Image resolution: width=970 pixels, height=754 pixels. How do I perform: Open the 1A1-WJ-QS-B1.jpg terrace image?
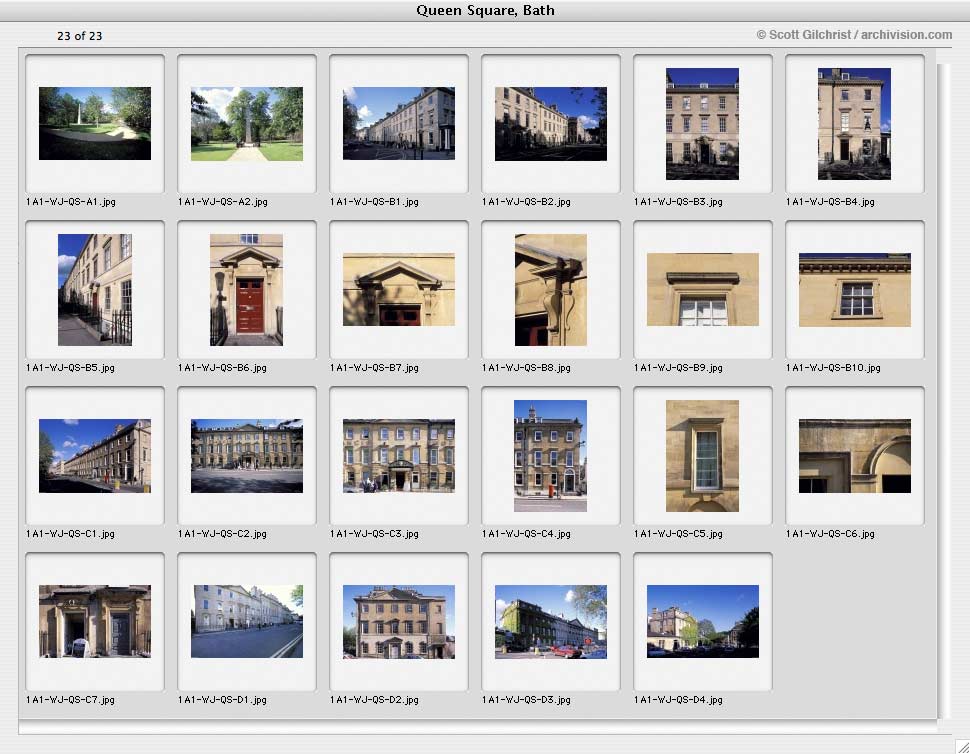point(399,123)
